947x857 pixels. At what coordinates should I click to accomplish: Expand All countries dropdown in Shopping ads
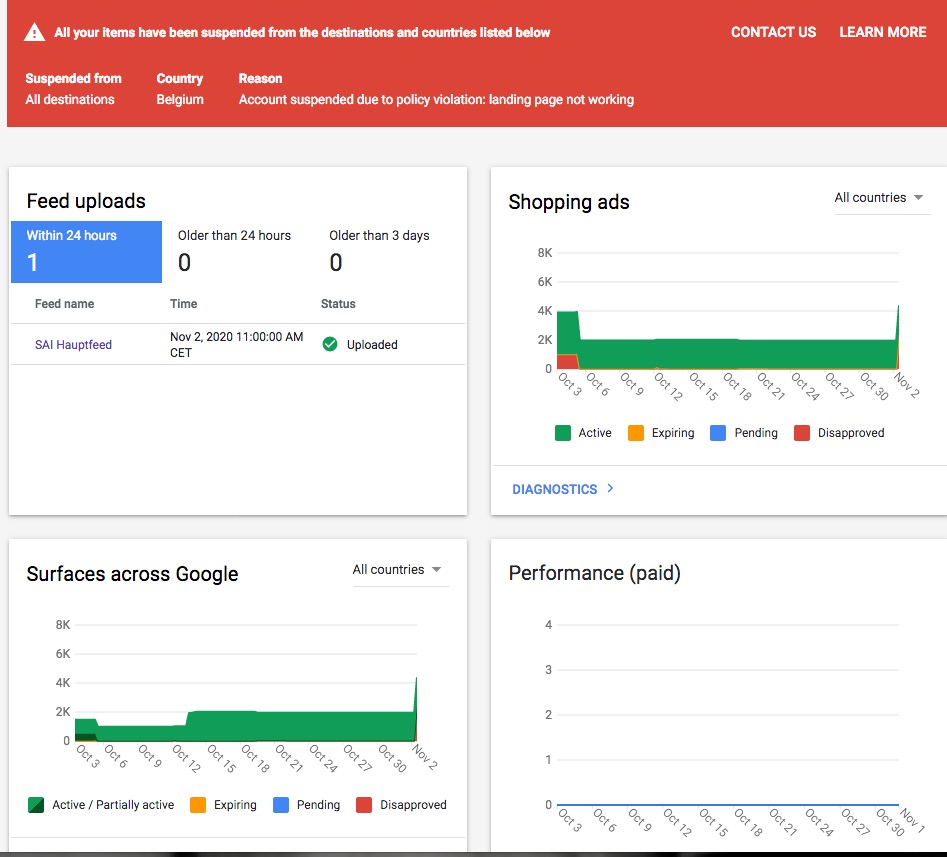[879, 198]
